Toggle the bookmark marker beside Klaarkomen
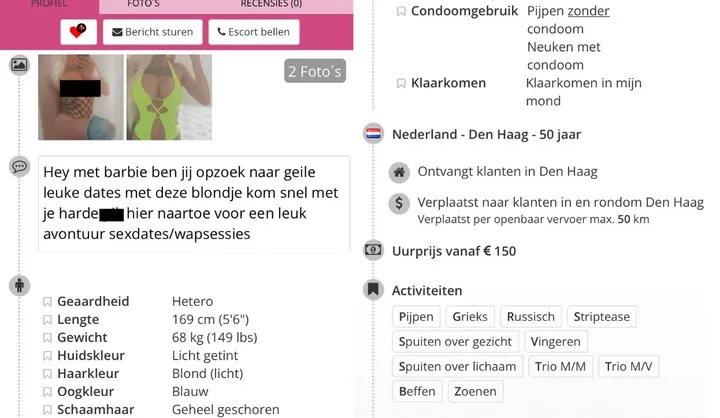 (x=401, y=84)
